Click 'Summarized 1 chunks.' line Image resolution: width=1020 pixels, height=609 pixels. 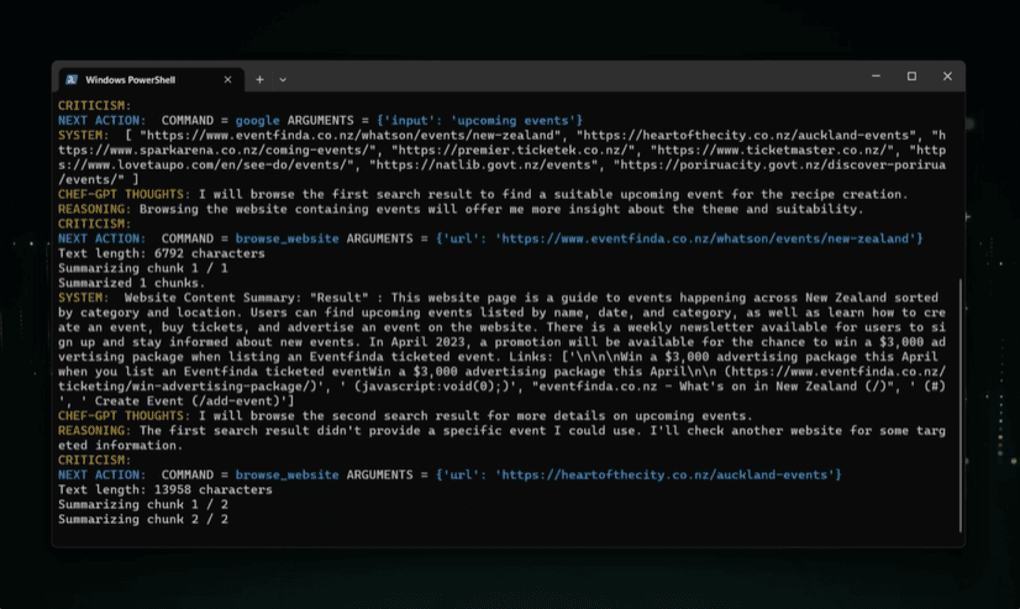(x=131, y=283)
